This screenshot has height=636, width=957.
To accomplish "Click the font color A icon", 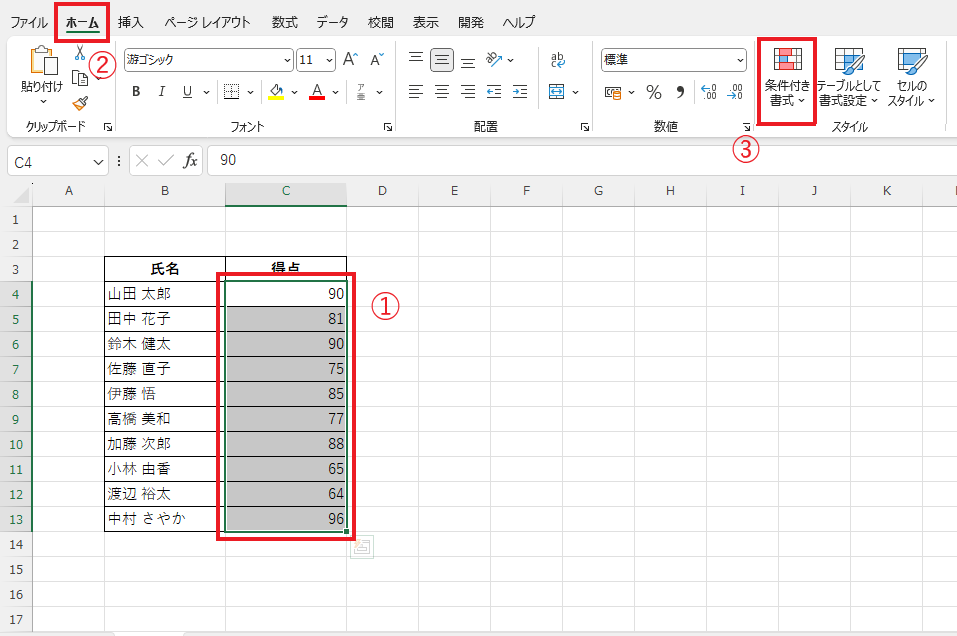I will [317, 92].
